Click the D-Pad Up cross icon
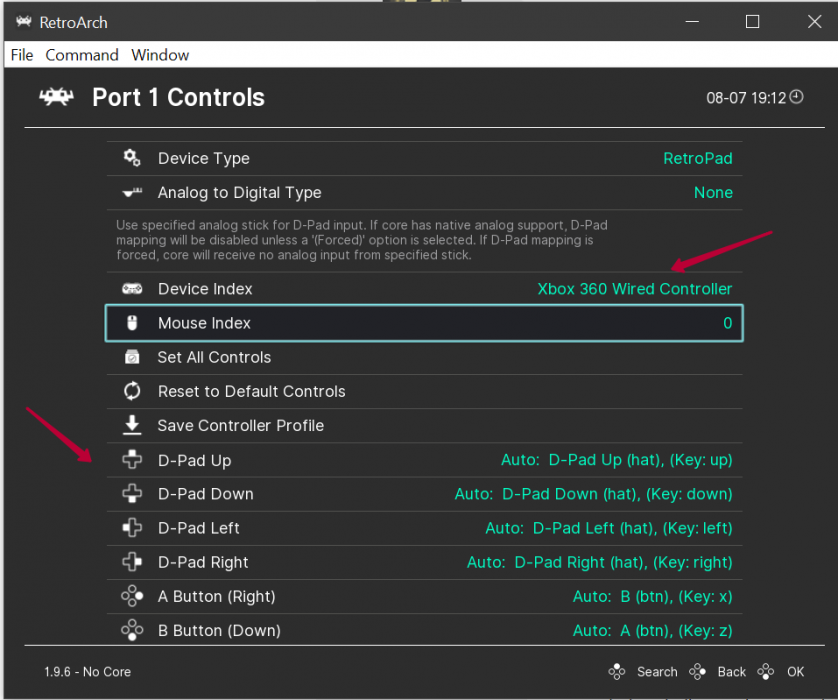Screen dimensions: 838x700 click(132, 460)
